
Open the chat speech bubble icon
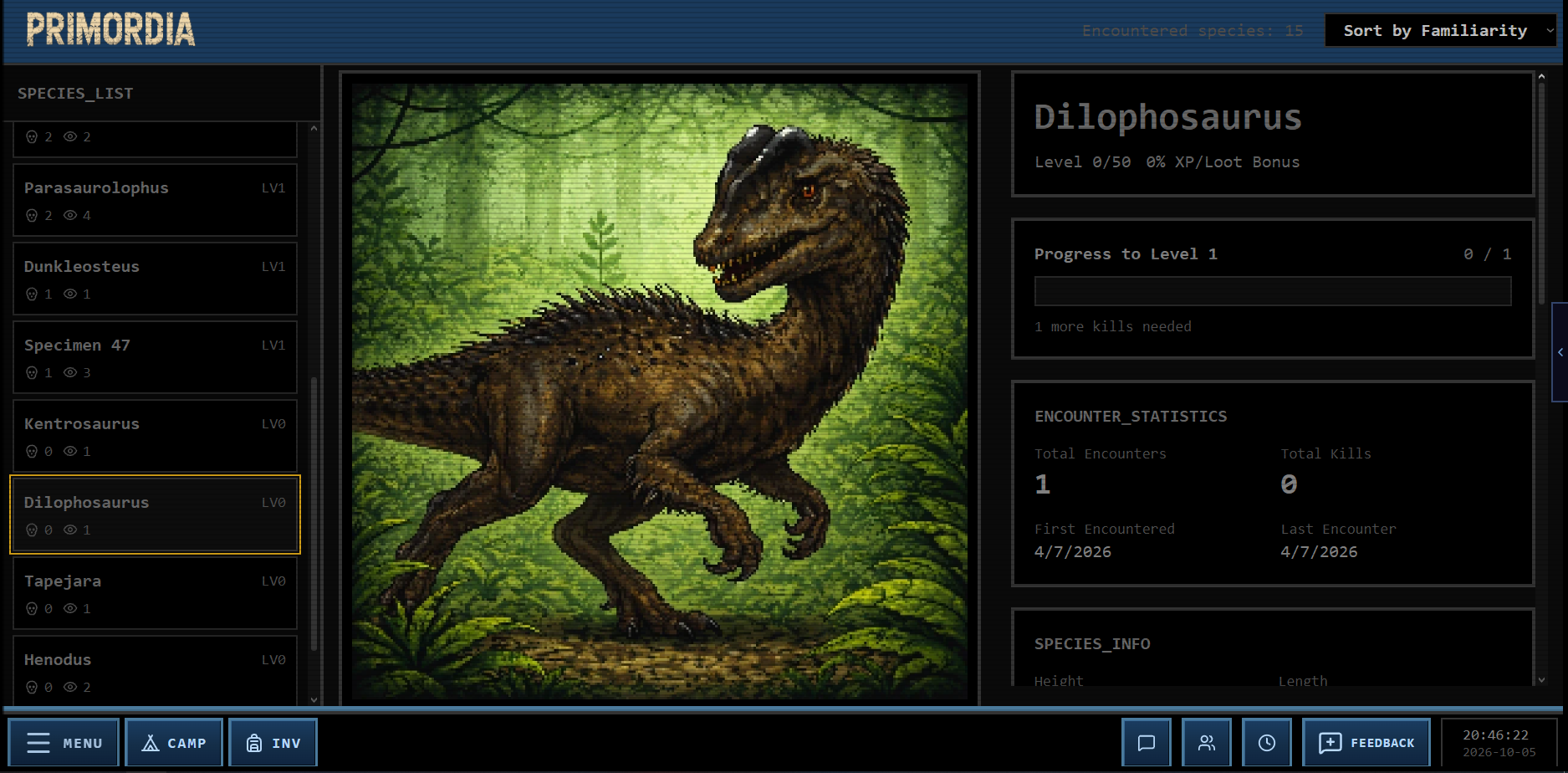tap(1146, 743)
